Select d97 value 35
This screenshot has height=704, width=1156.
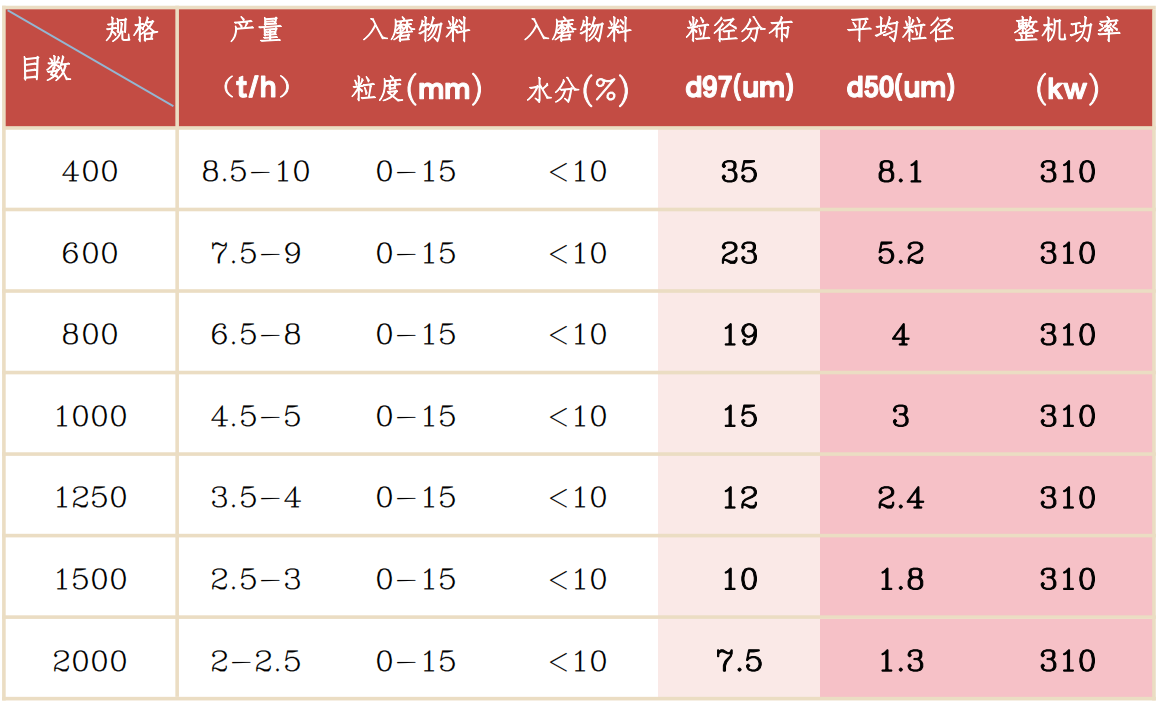pos(739,172)
